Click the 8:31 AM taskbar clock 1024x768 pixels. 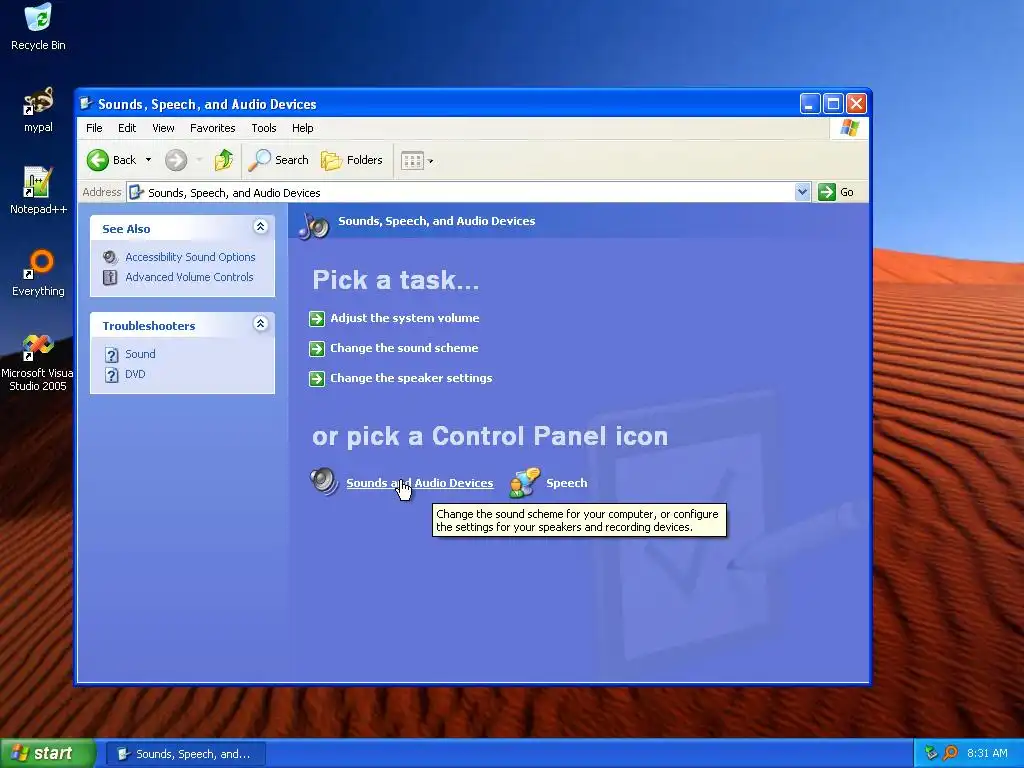987,753
